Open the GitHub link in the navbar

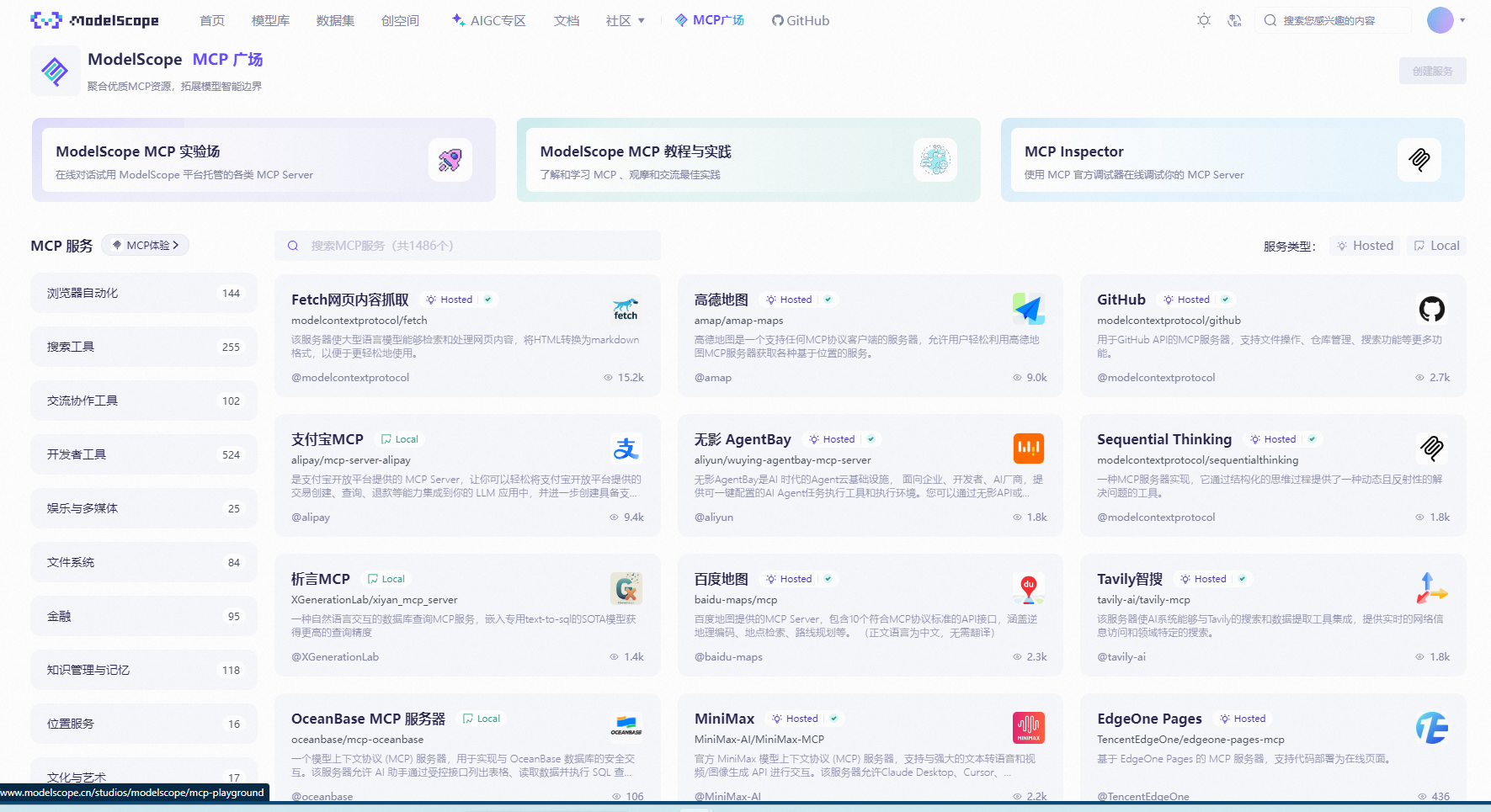coord(801,20)
